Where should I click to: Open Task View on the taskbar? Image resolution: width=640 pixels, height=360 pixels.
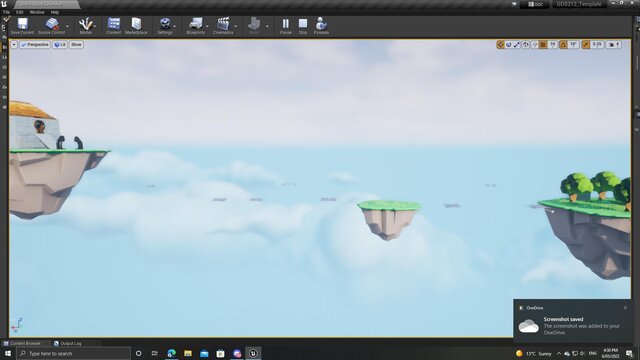(x=155, y=353)
